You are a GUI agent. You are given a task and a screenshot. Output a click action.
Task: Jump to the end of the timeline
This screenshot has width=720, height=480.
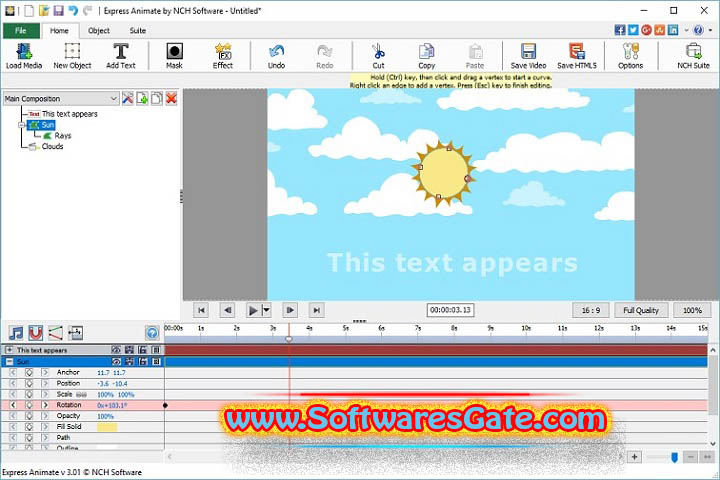point(316,310)
